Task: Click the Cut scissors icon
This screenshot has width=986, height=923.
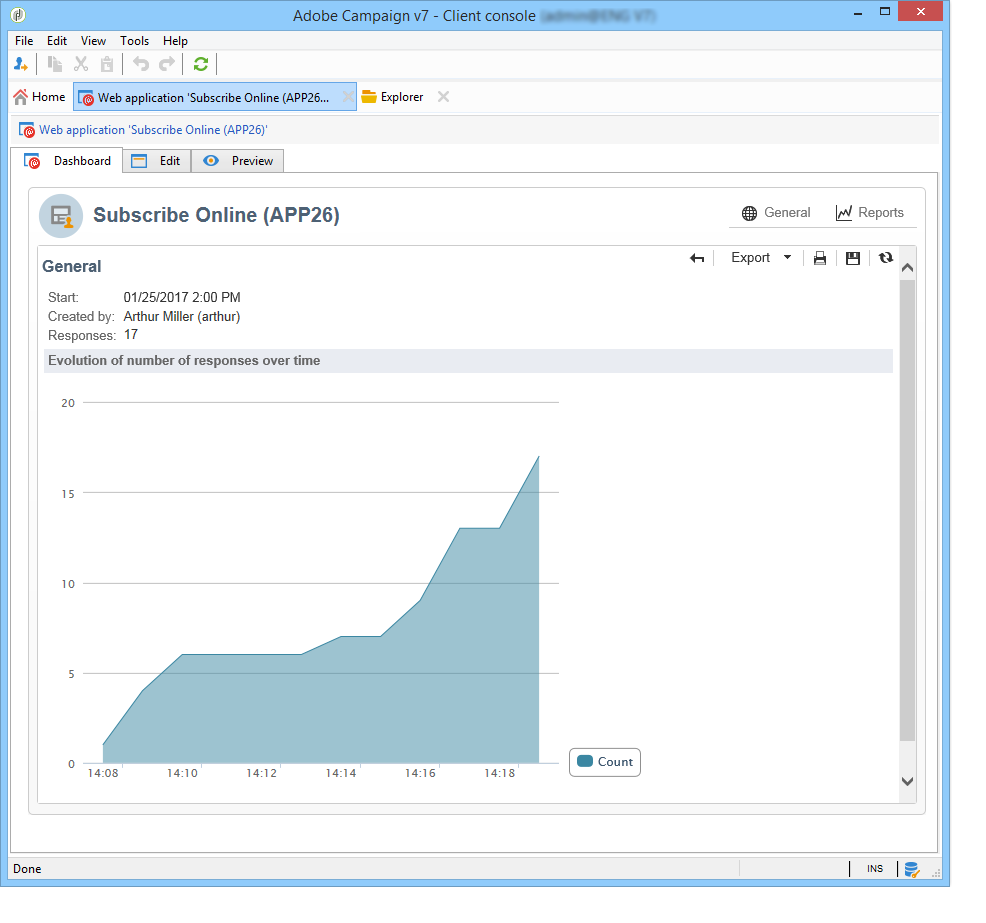Action: click(80, 64)
